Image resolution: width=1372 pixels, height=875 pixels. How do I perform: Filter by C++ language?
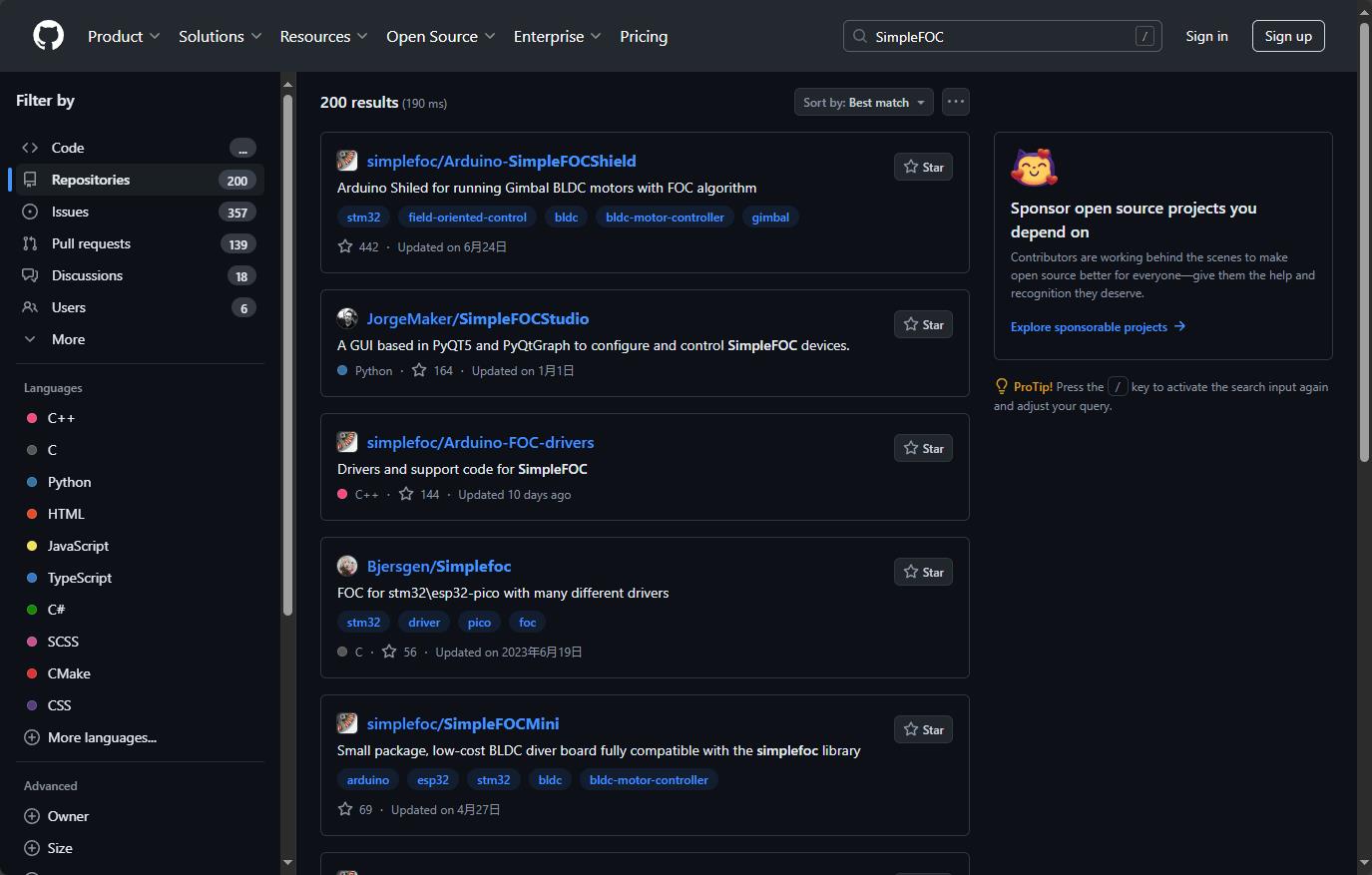point(140,418)
